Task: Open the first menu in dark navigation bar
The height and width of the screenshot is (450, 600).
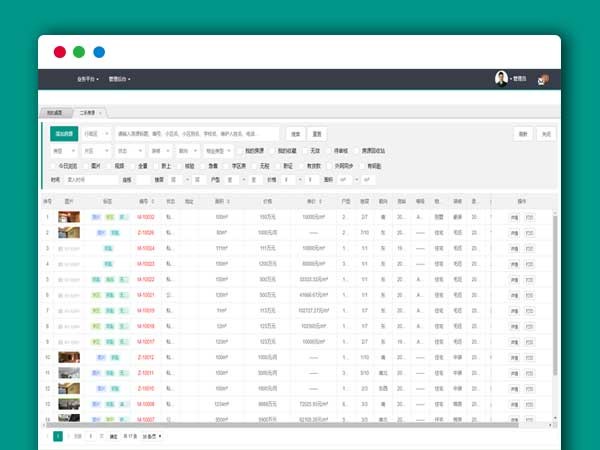Action: click(87, 79)
